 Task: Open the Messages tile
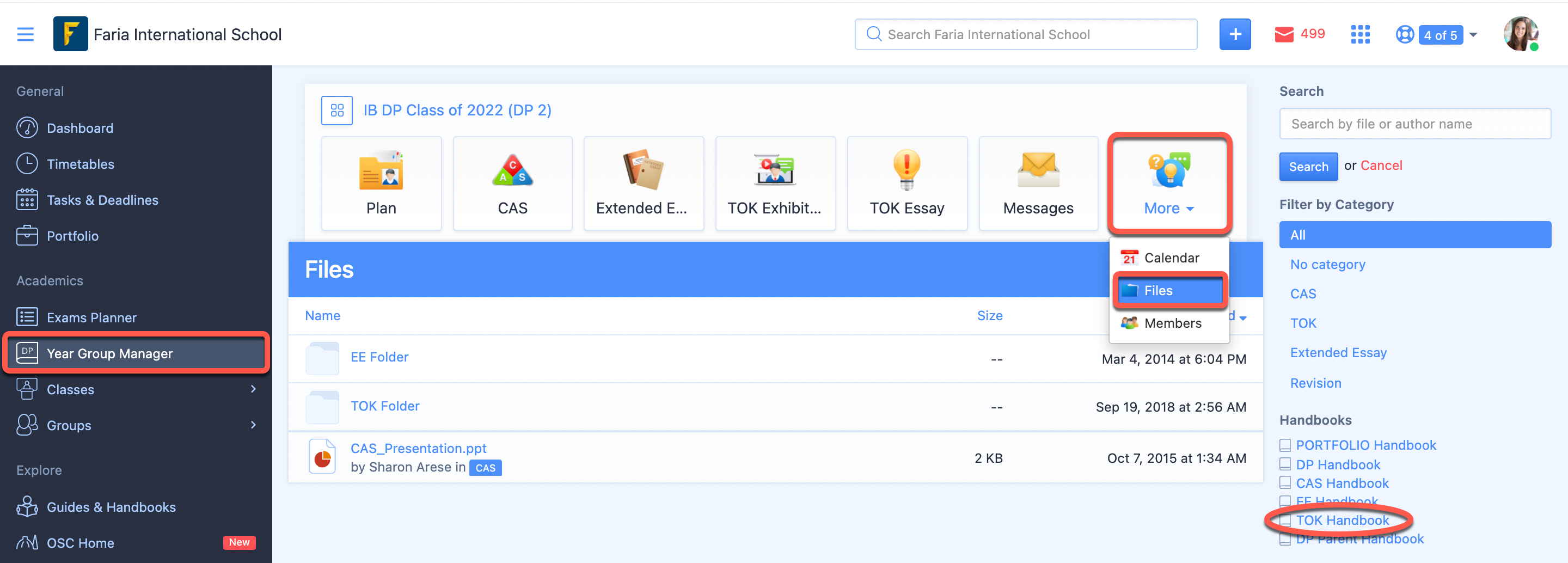click(x=1038, y=183)
